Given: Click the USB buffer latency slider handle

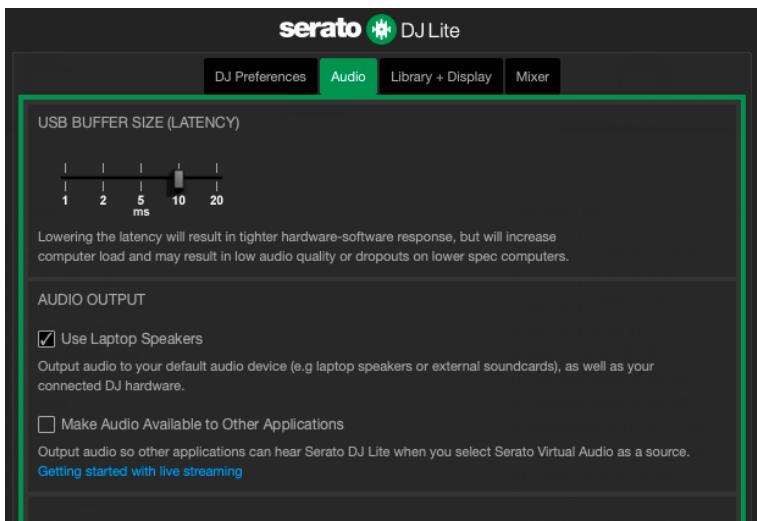Looking at the screenshot, I should (x=179, y=179).
